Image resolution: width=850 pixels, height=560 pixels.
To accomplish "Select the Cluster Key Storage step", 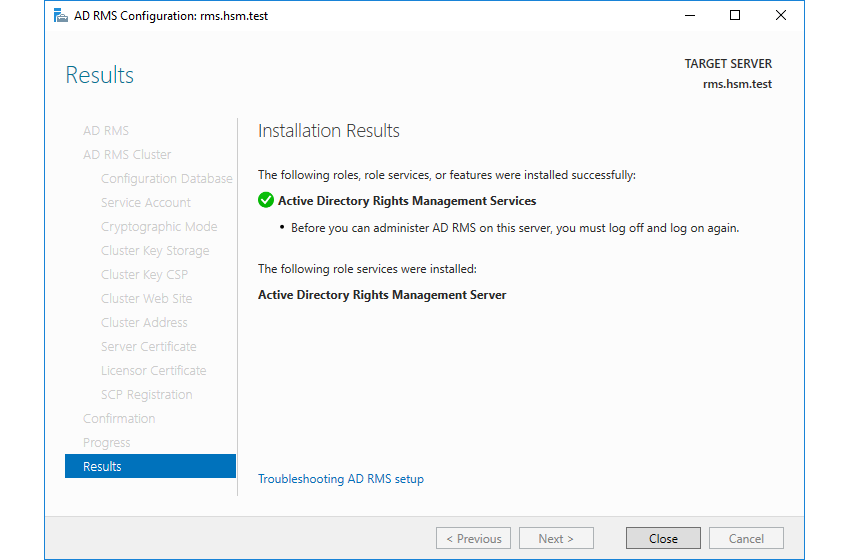I will click(154, 250).
